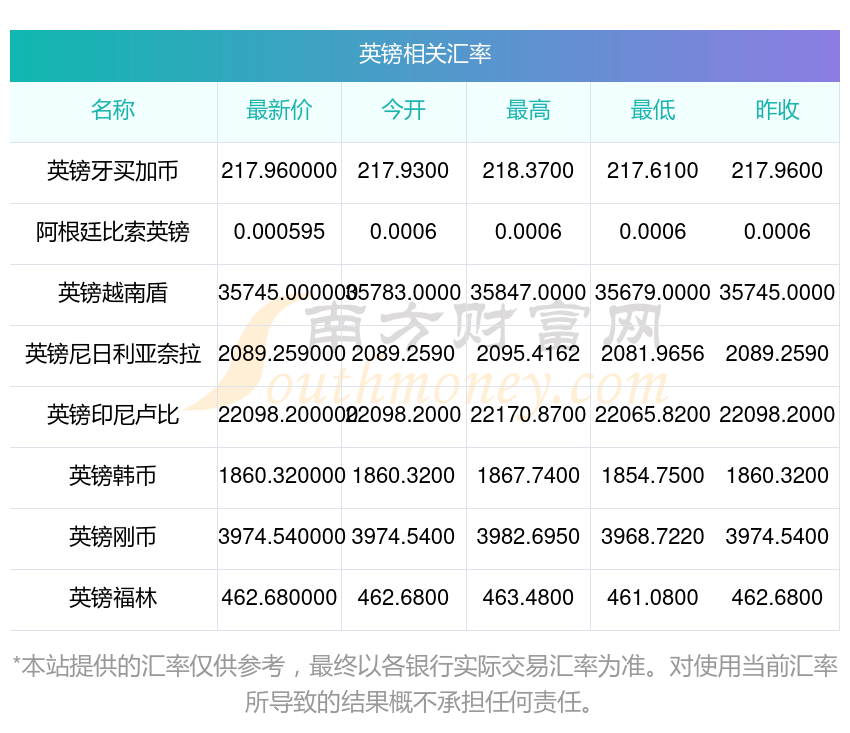Click latest price 462.680000
This screenshot has width=850, height=733.
point(279,598)
